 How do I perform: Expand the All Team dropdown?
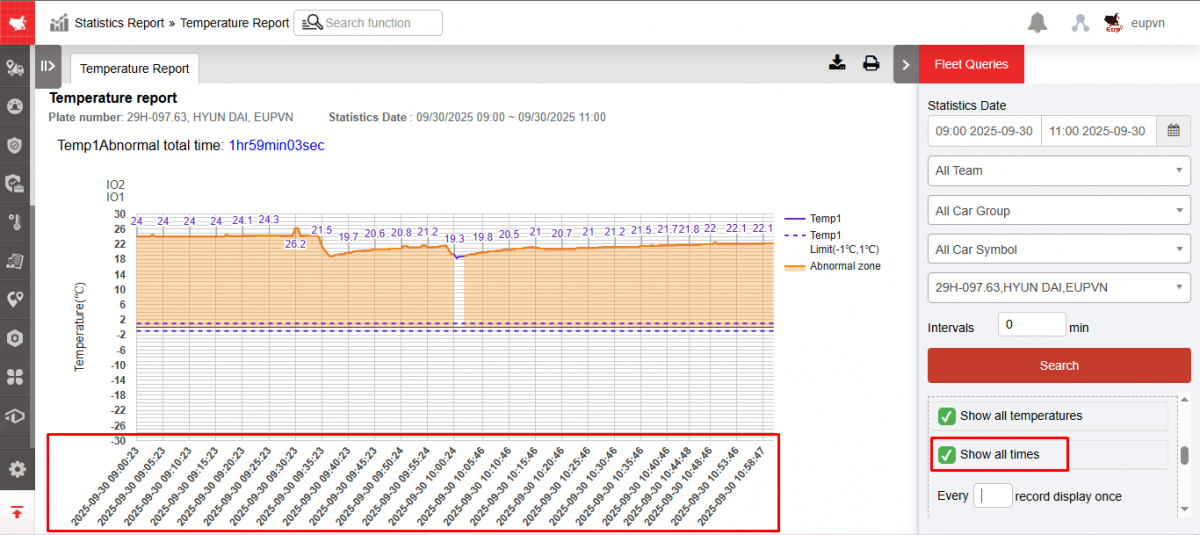pyautogui.click(x=1059, y=171)
